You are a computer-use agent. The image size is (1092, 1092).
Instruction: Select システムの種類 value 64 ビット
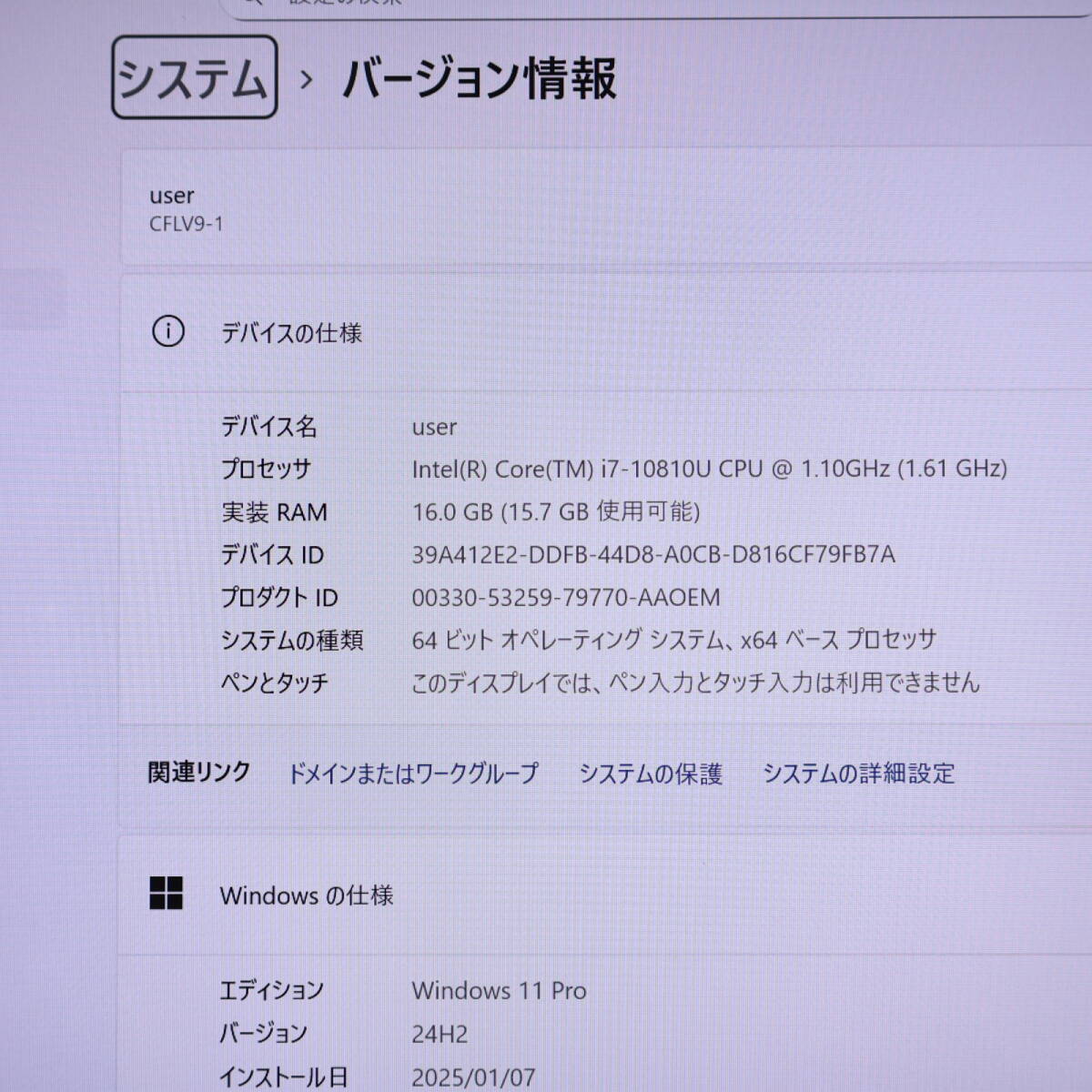tap(673, 640)
